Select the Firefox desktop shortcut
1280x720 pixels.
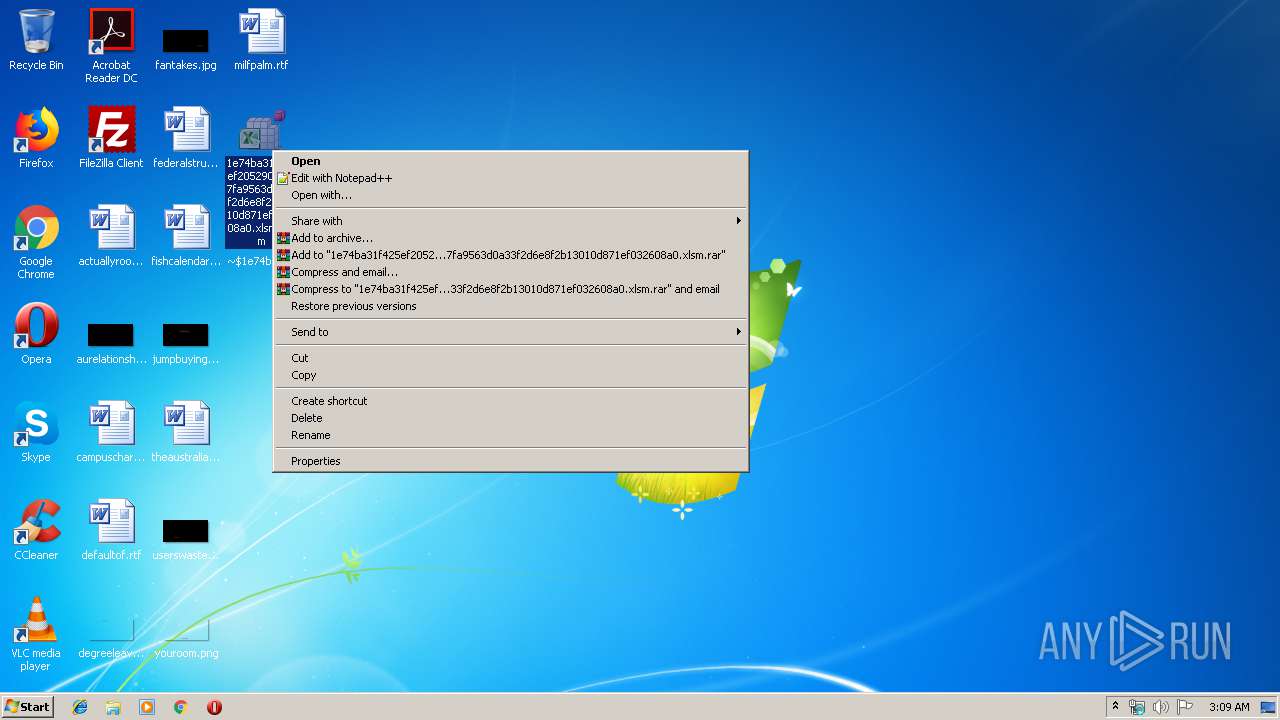point(36,139)
